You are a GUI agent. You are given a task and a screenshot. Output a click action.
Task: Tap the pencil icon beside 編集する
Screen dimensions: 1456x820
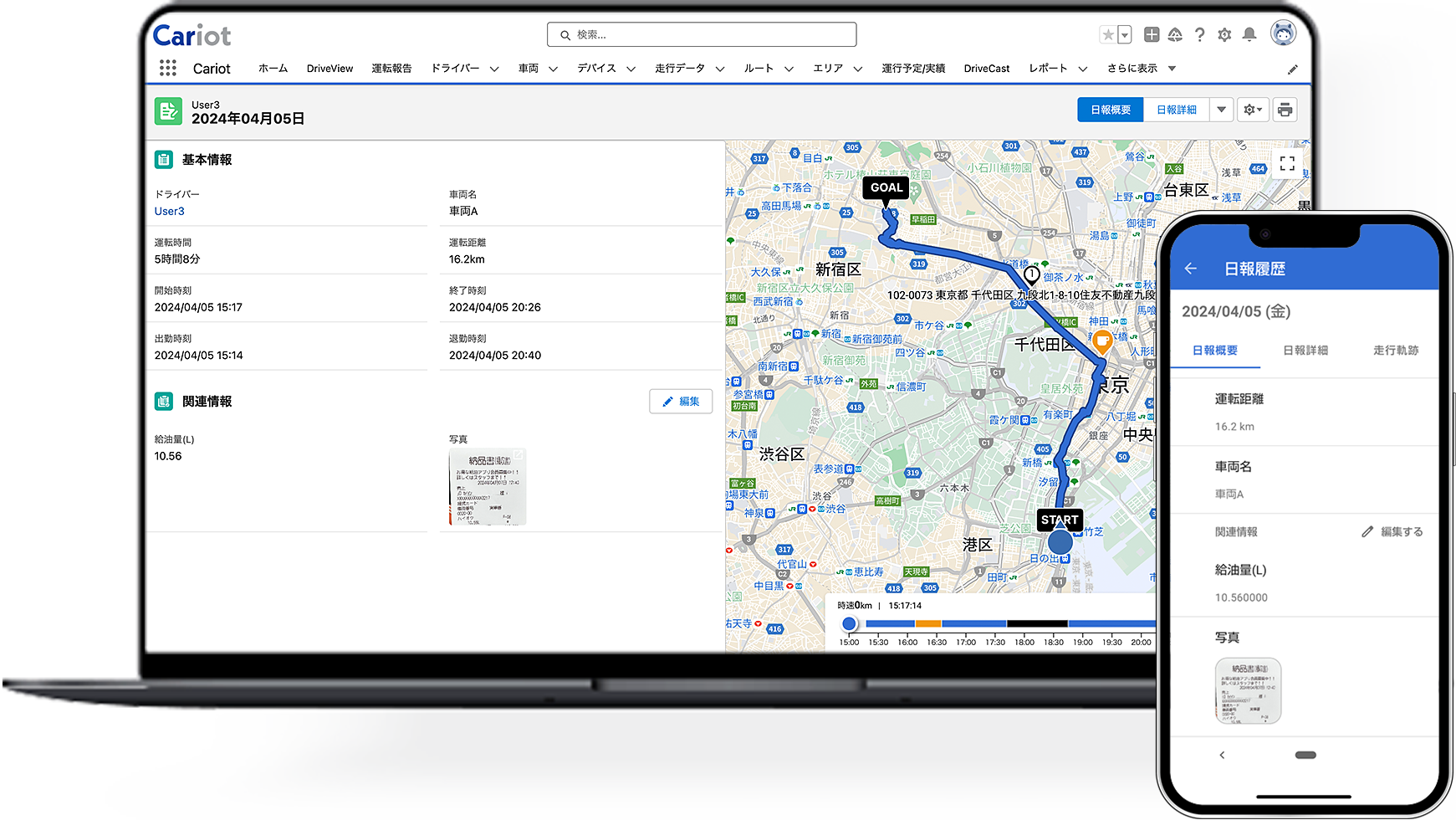pos(1367,532)
